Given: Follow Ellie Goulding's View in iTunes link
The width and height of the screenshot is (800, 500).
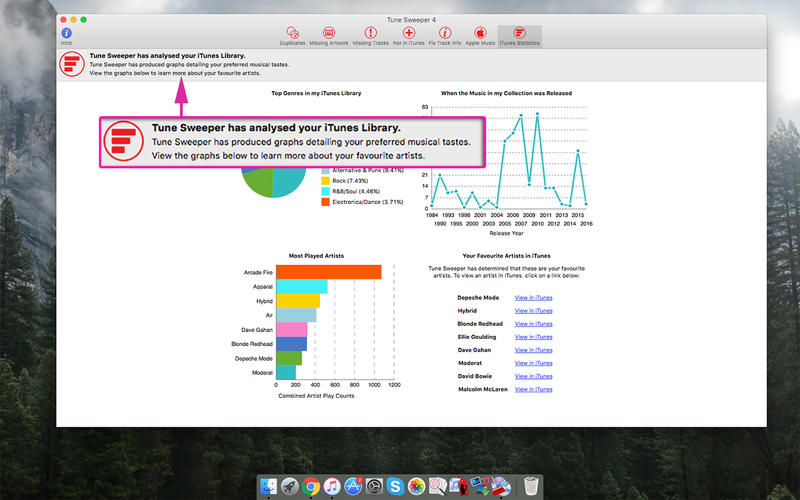Looking at the screenshot, I should pyautogui.click(x=533, y=337).
